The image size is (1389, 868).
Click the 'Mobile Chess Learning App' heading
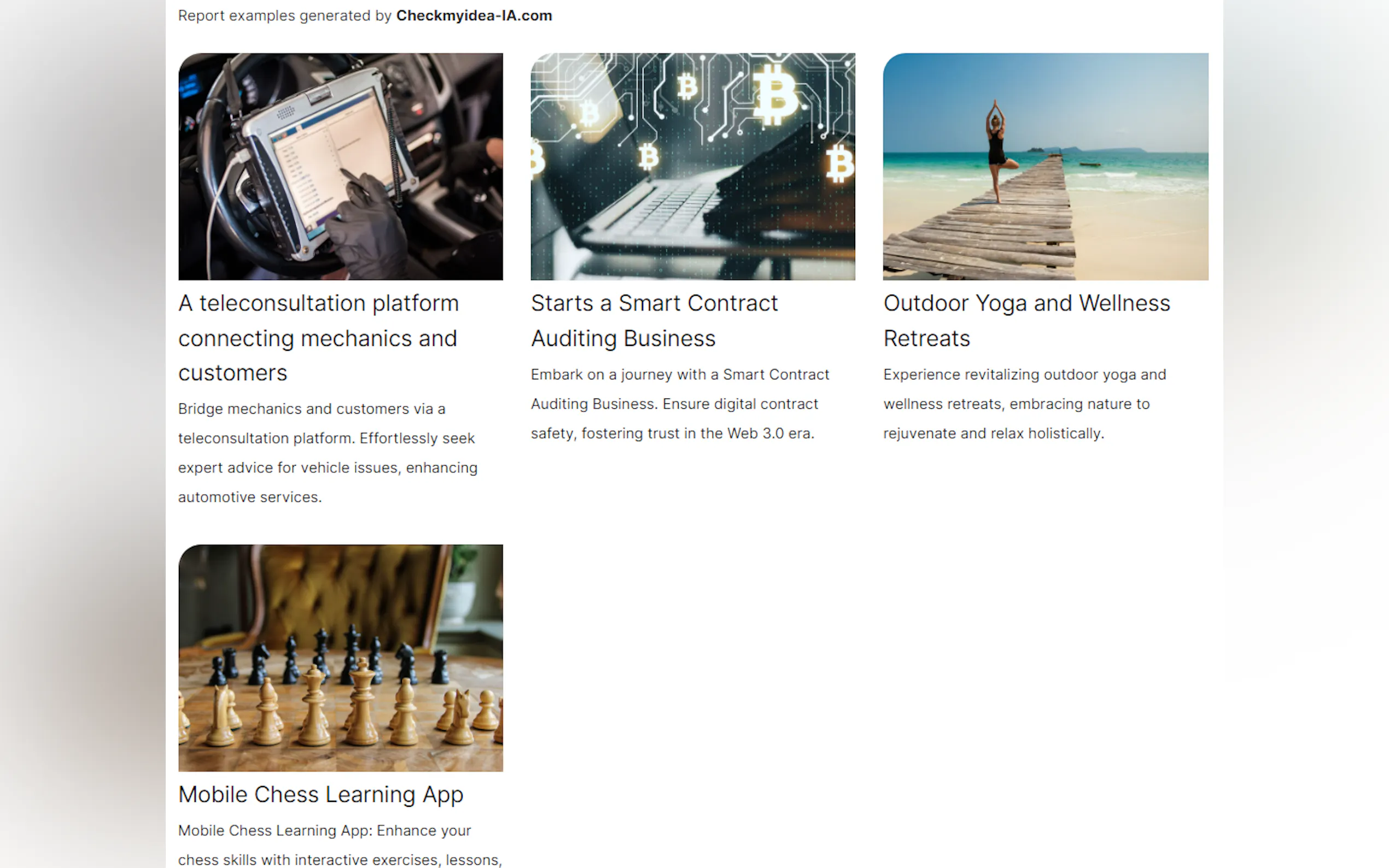click(321, 794)
